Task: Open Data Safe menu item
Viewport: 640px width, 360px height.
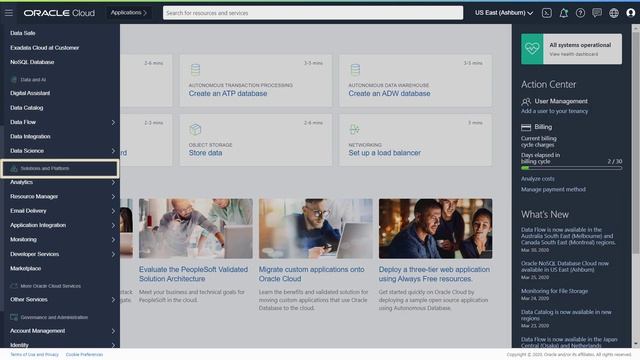Action: coord(22,33)
